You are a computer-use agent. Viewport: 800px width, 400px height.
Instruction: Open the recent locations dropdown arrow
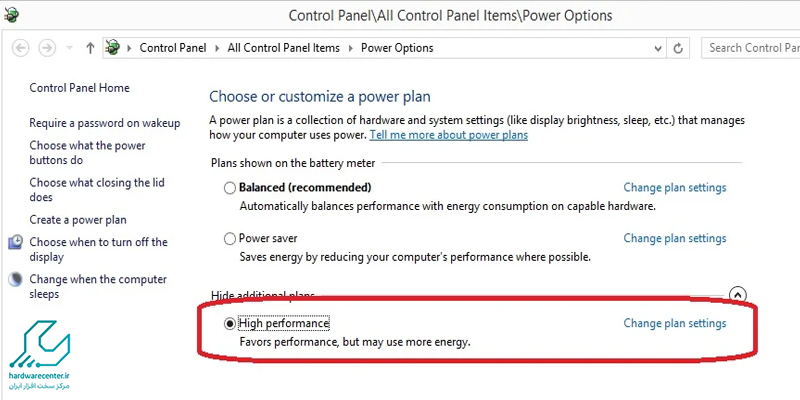pyautogui.click(x=69, y=48)
